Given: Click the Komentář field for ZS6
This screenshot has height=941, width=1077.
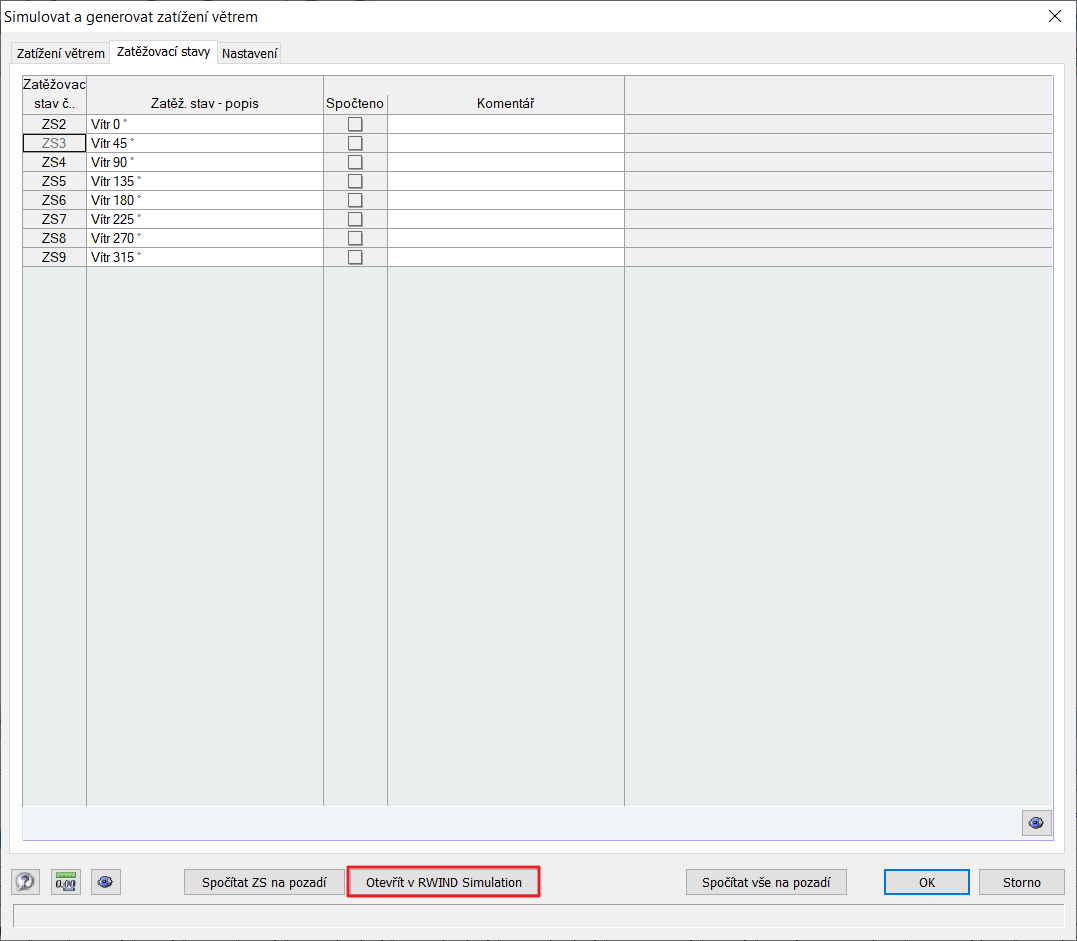Looking at the screenshot, I should [x=505, y=200].
